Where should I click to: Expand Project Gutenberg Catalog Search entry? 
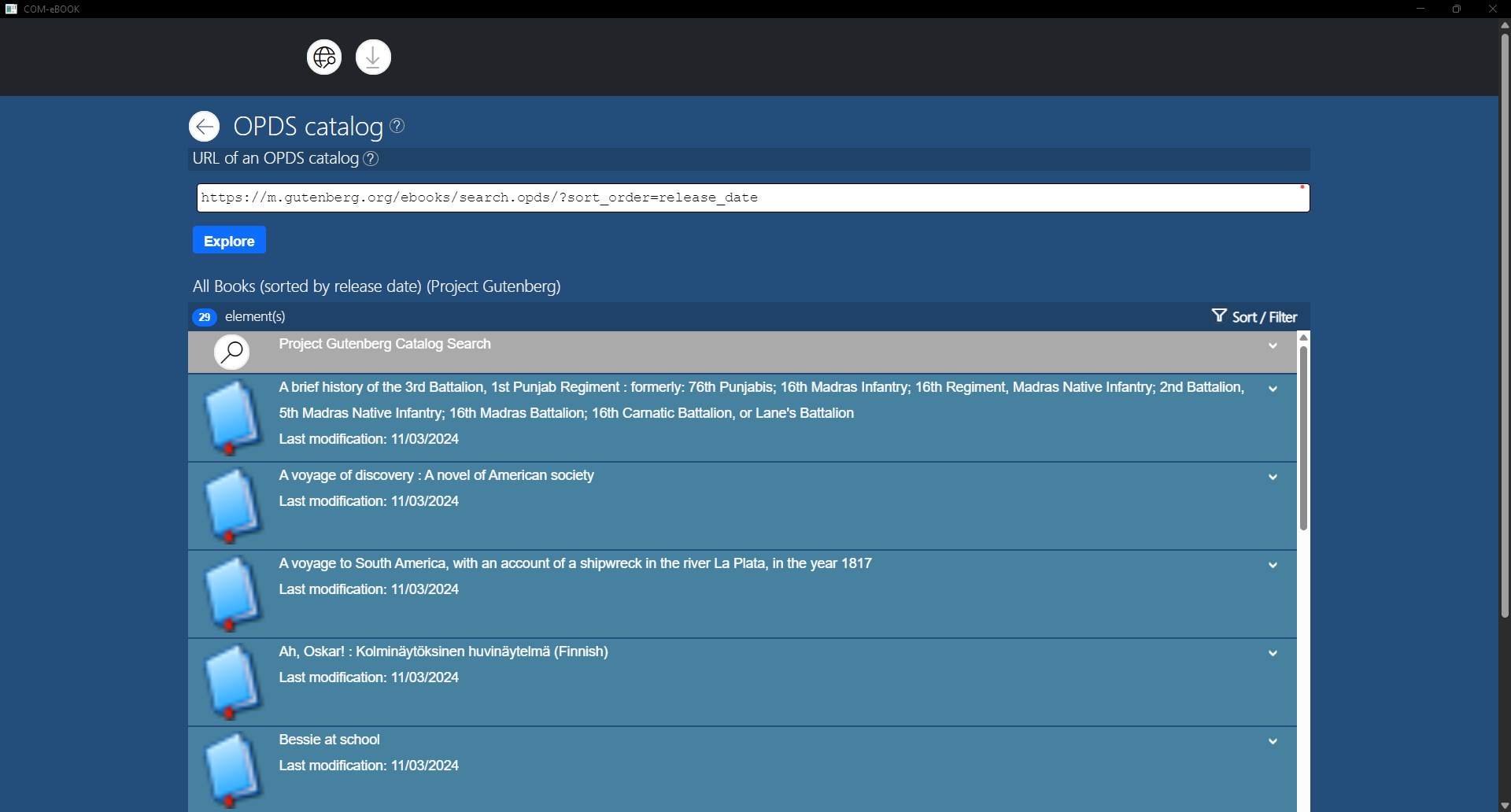click(1273, 346)
